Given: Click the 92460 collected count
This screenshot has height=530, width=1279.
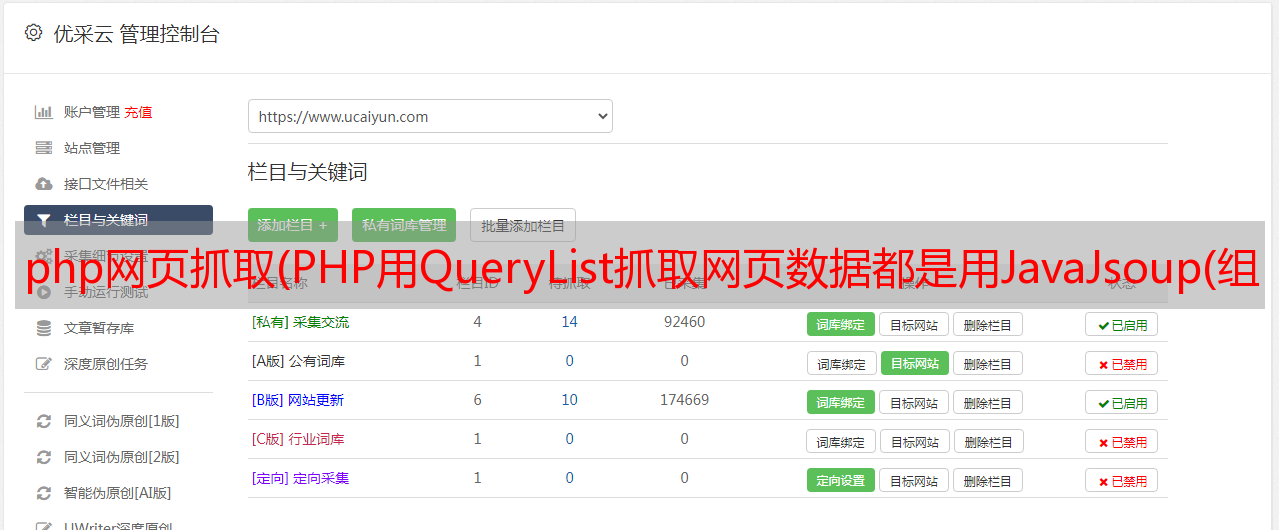Looking at the screenshot, I should 684,322.
